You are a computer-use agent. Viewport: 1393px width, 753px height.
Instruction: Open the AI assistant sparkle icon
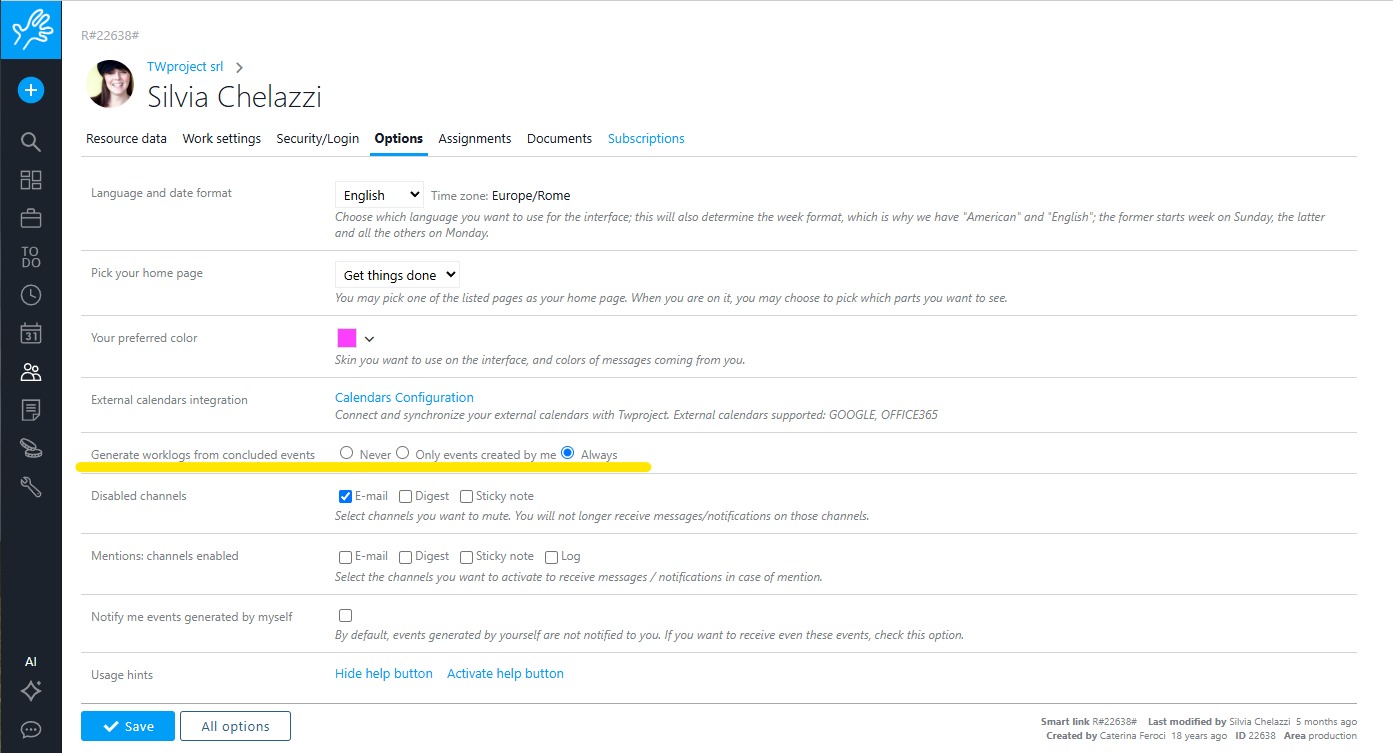point(31,690)
